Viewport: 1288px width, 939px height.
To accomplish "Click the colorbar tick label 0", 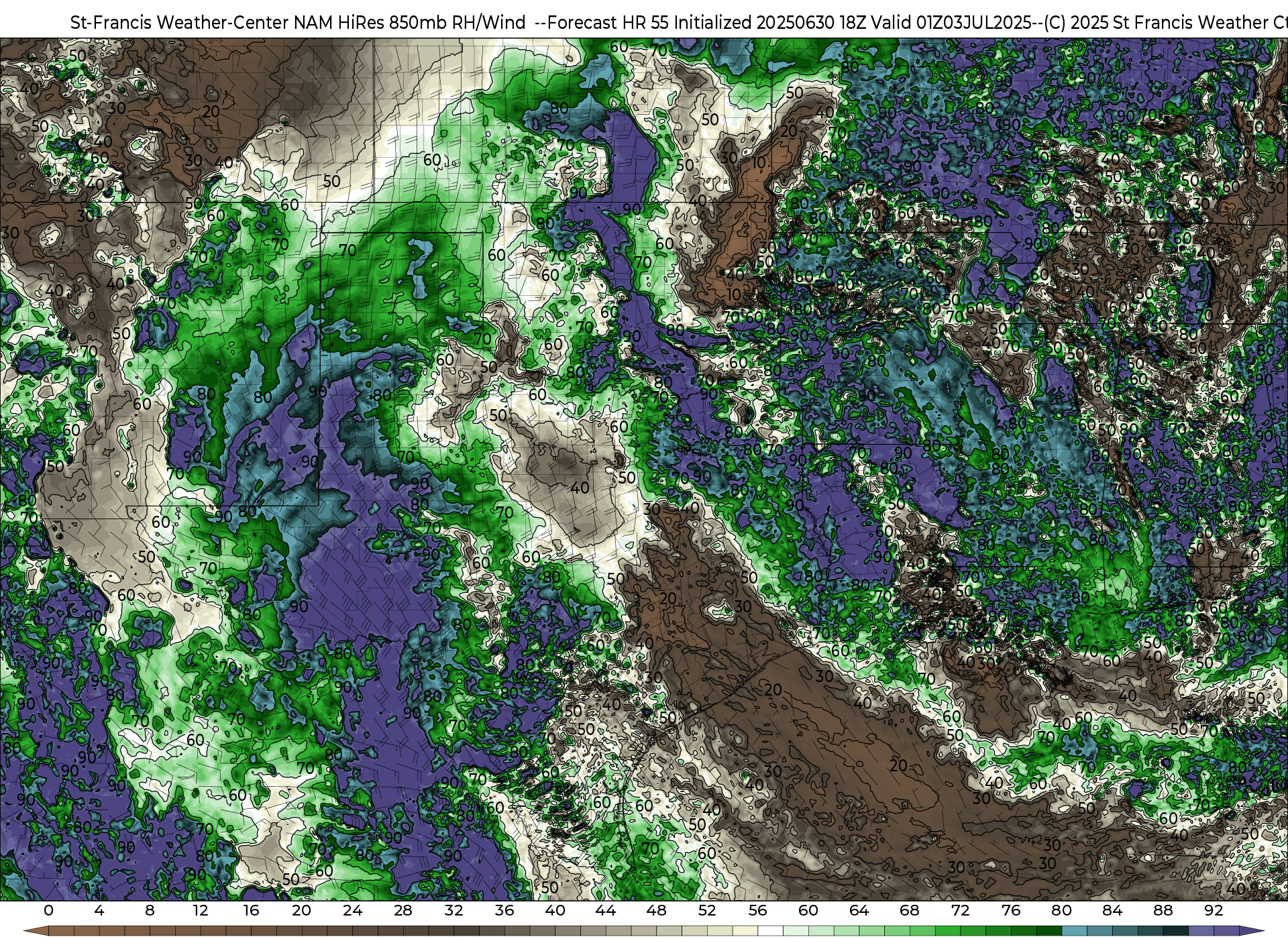I will (x=48, y=910).
